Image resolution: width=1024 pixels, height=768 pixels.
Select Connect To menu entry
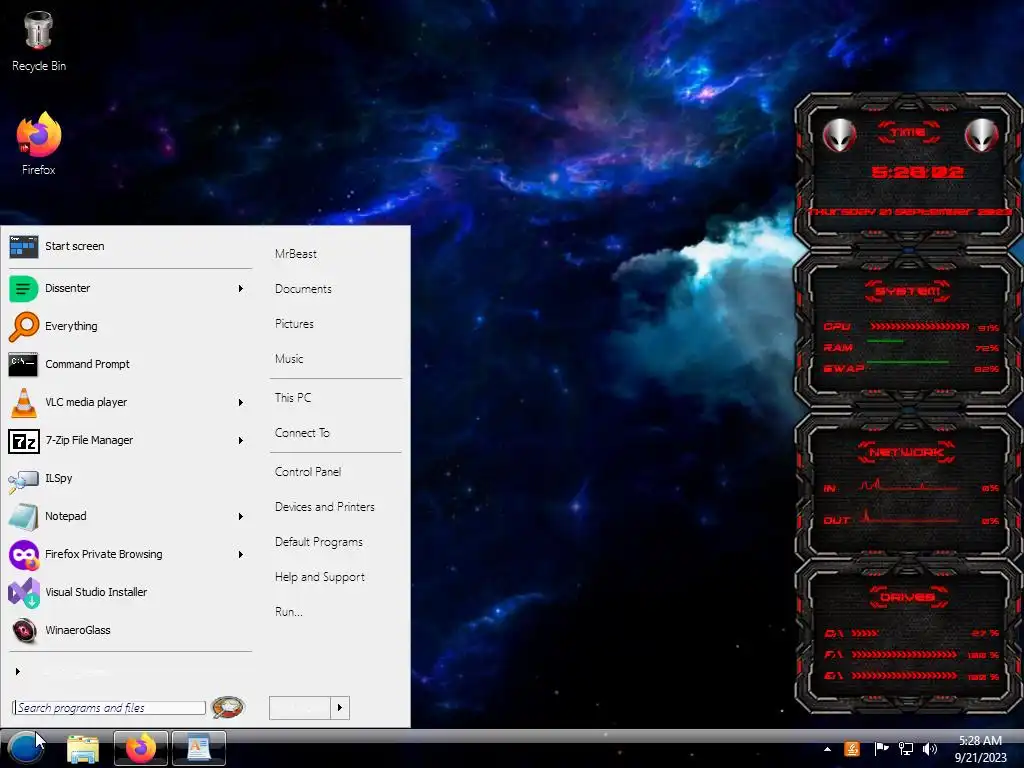tap(302, 433)
